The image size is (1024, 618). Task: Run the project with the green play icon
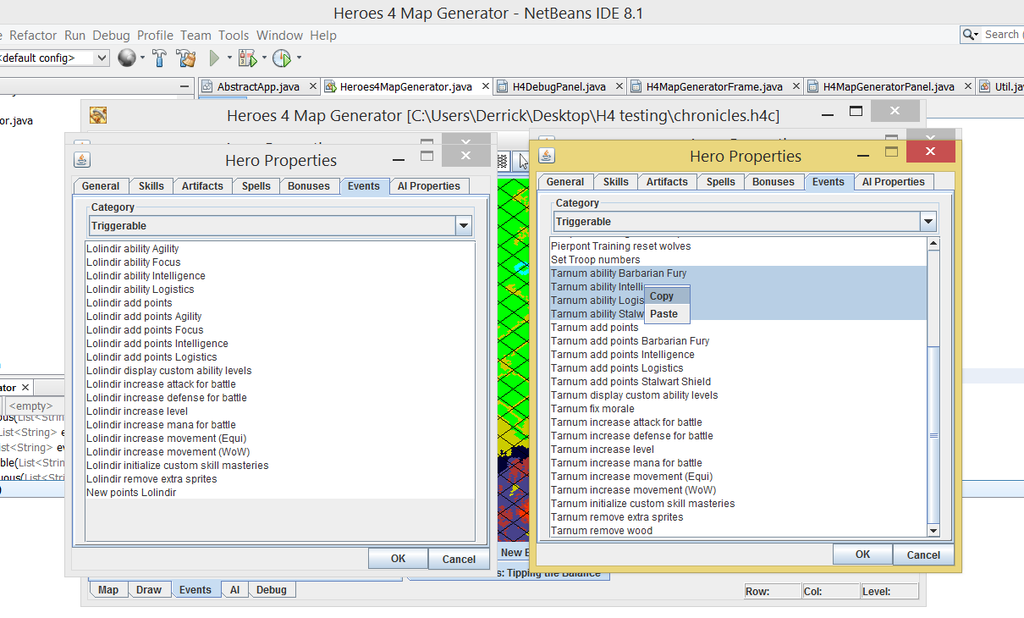(214, 58)
